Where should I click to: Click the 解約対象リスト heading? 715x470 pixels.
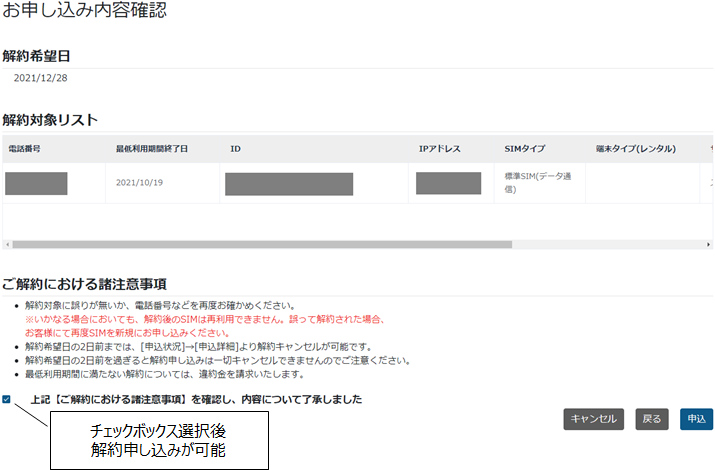tap(50, 120)
